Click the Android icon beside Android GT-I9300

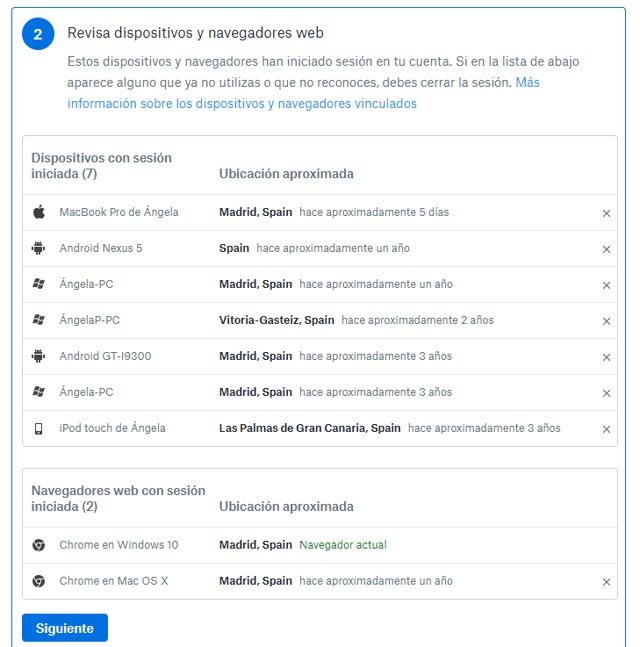(x=39, y=356)
